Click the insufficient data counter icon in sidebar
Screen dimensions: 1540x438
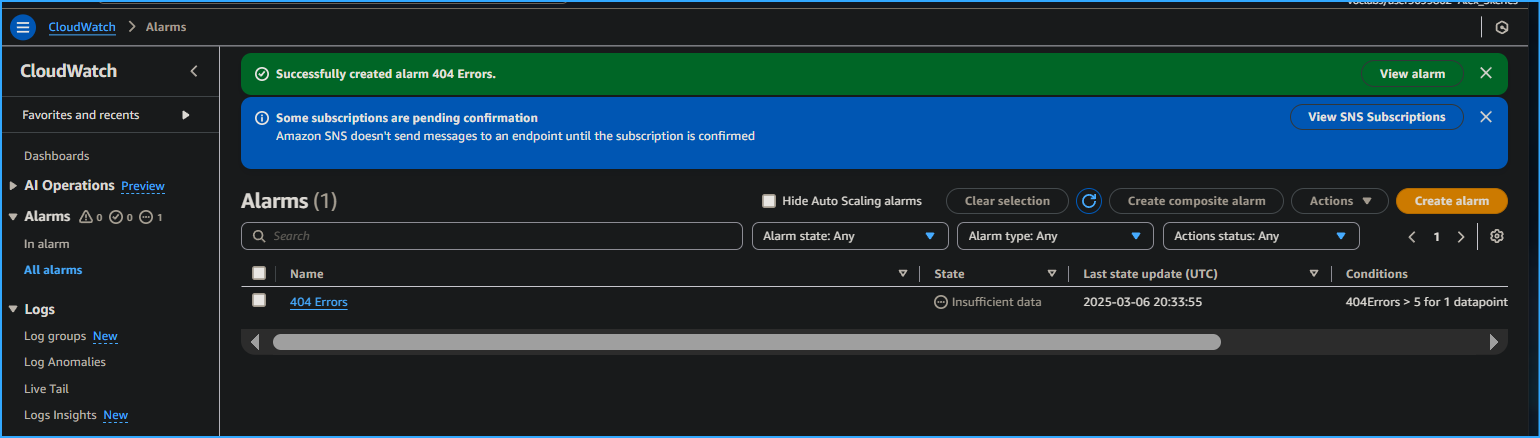(146, 217)
